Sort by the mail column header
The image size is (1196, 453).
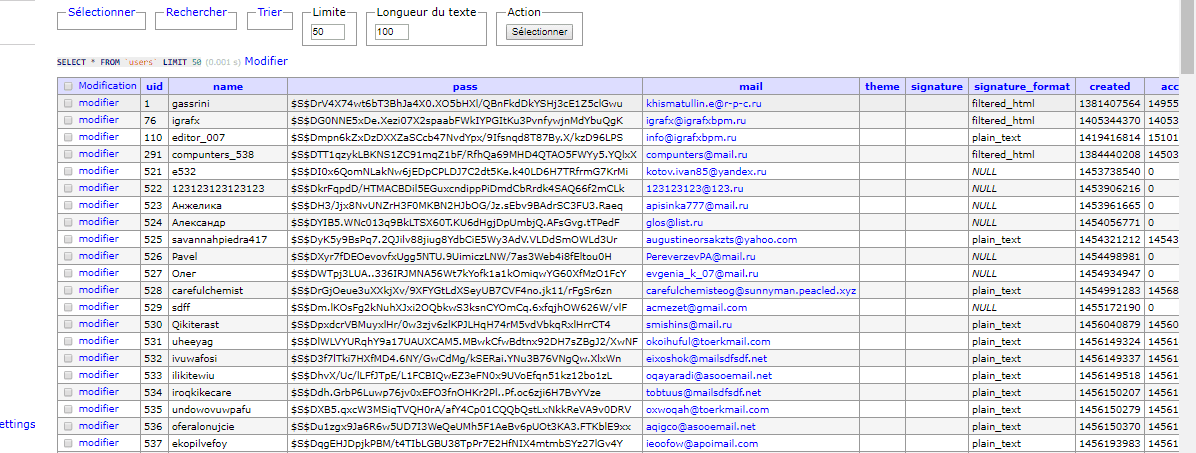click(751, 86)
